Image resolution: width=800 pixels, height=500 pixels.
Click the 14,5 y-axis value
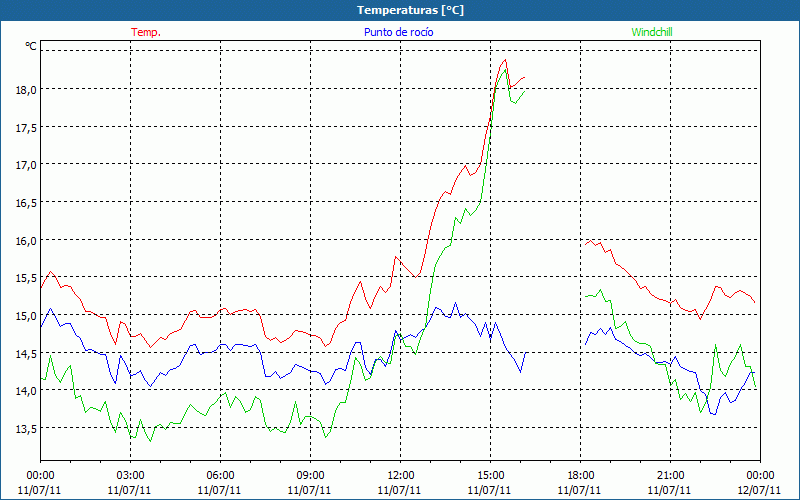[x=27, y=354]
